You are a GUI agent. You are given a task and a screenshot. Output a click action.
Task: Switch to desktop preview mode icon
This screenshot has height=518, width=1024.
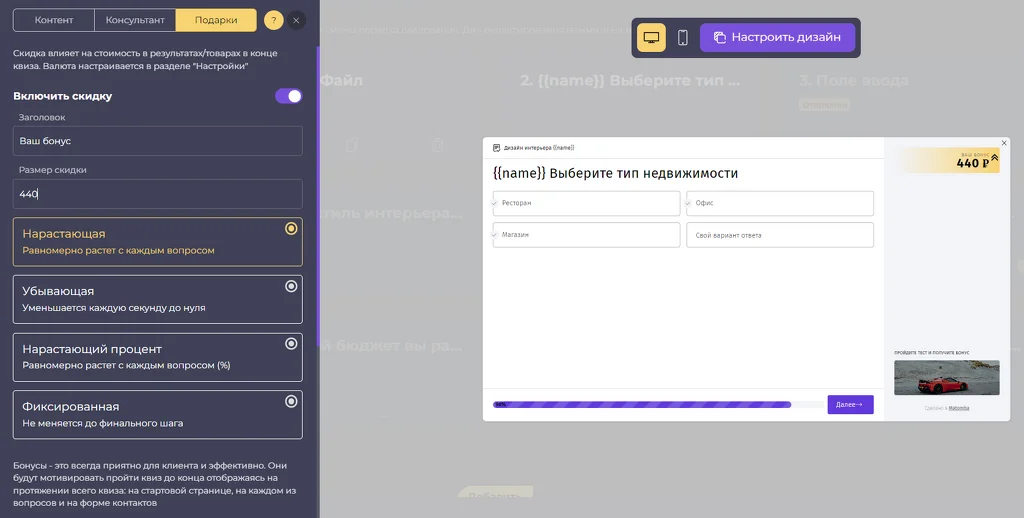pyautogui.click(x=651, y=38)
